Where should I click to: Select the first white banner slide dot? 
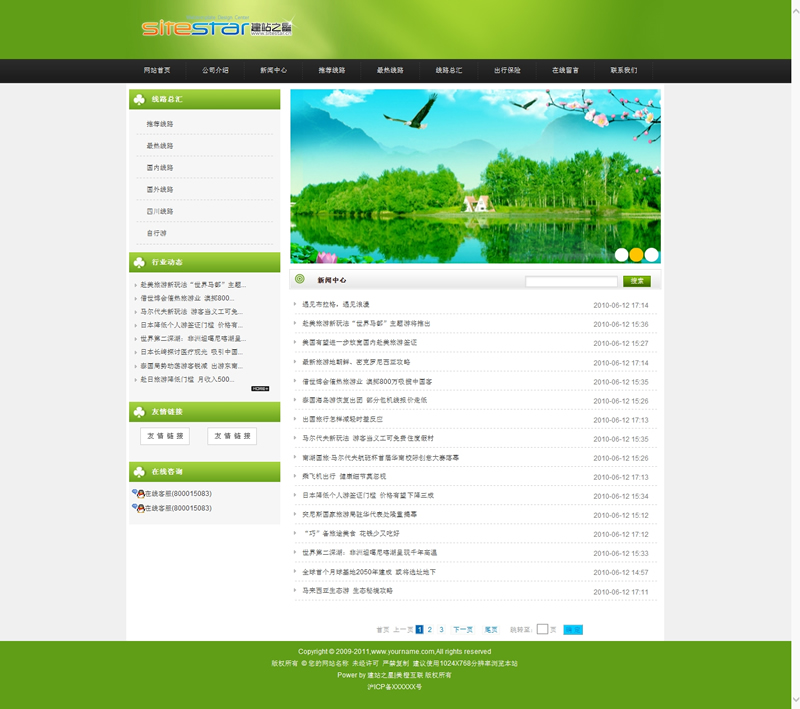(x=621, y=255)
